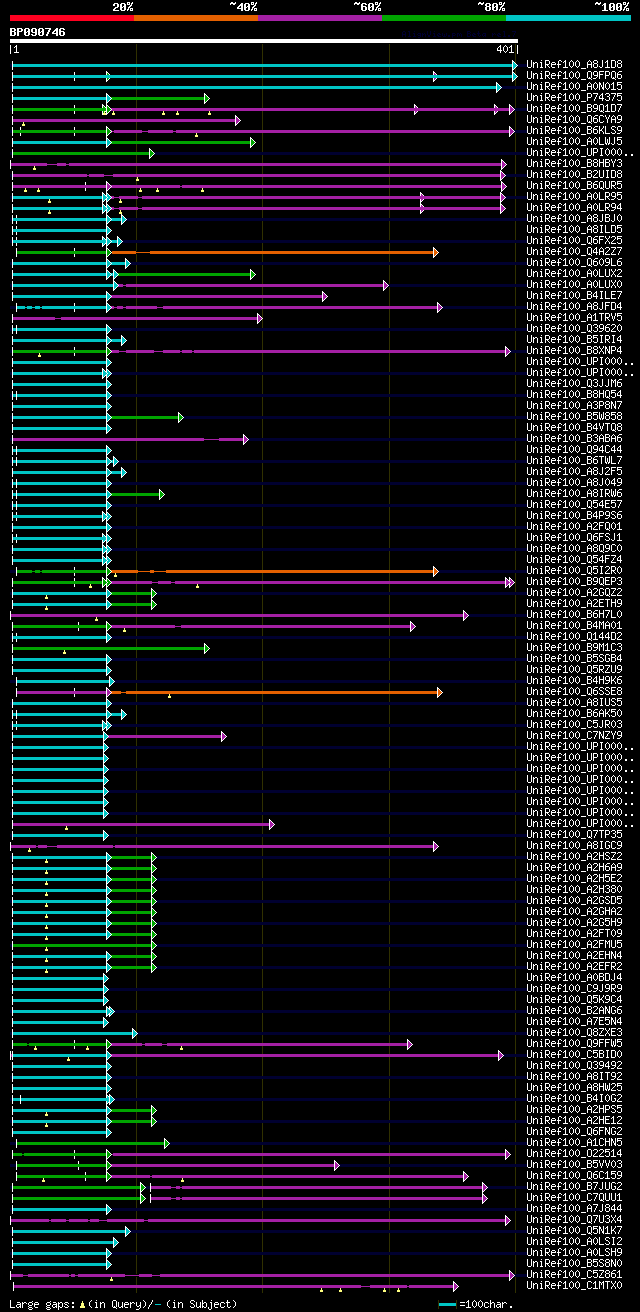The width and height of the screenshot is (640, 1312).
Task: Select the green segment of the identity legend
Action: point(444,18)
